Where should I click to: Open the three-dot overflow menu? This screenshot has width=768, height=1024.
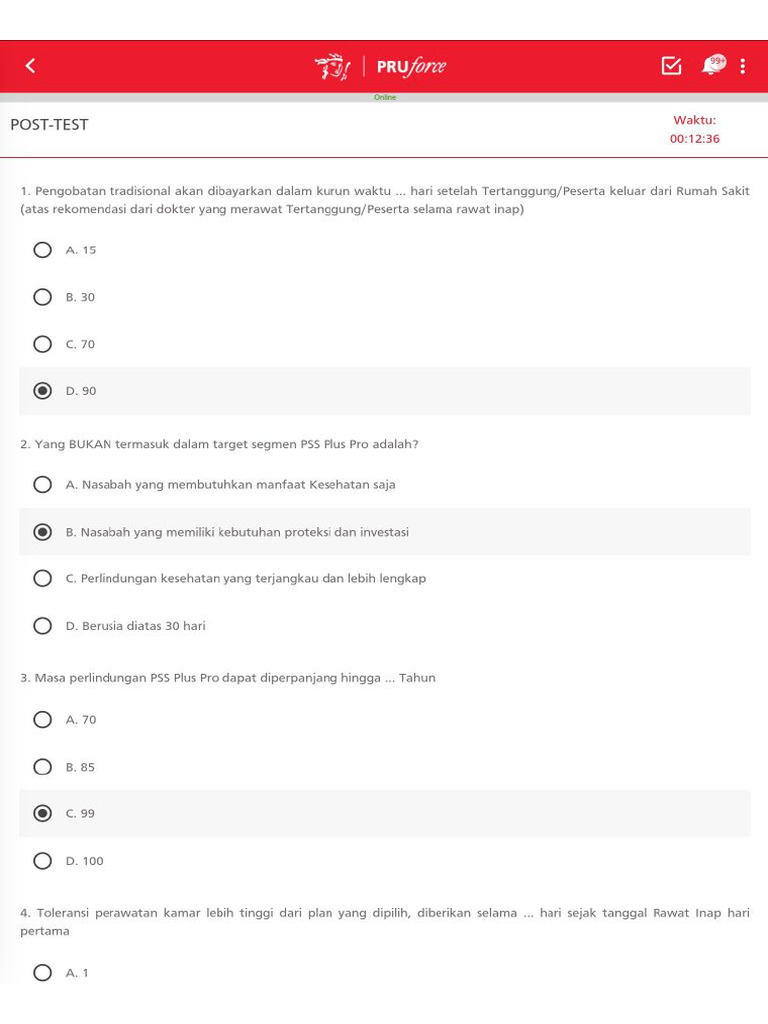click(x=742, y=66)
